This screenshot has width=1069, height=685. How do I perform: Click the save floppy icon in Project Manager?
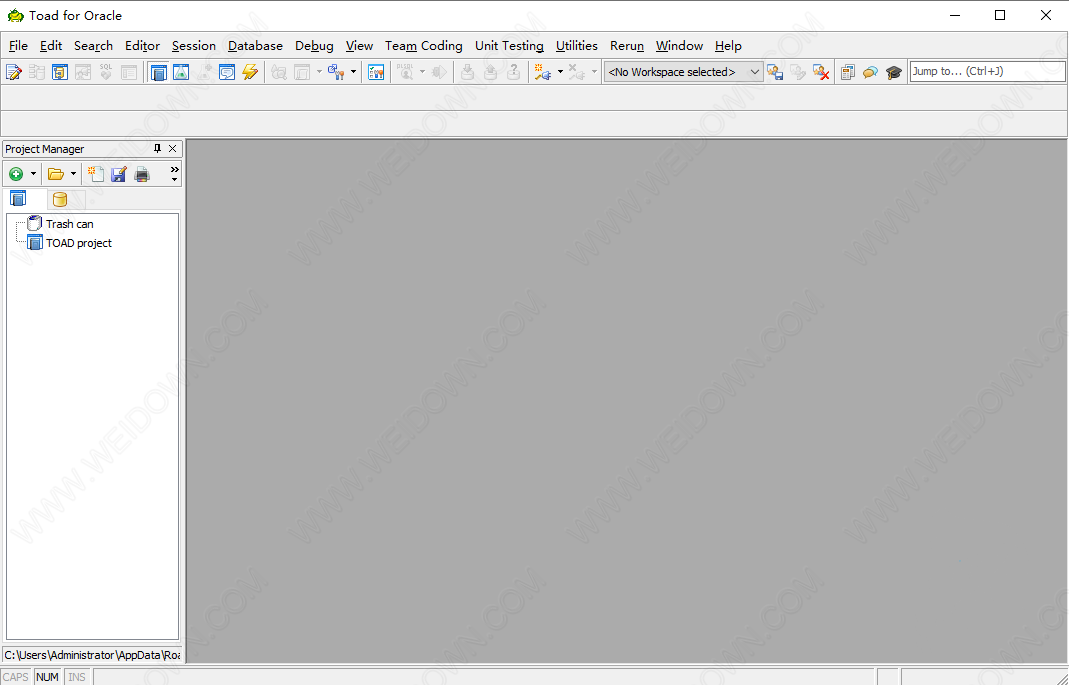tap(119, 174)
